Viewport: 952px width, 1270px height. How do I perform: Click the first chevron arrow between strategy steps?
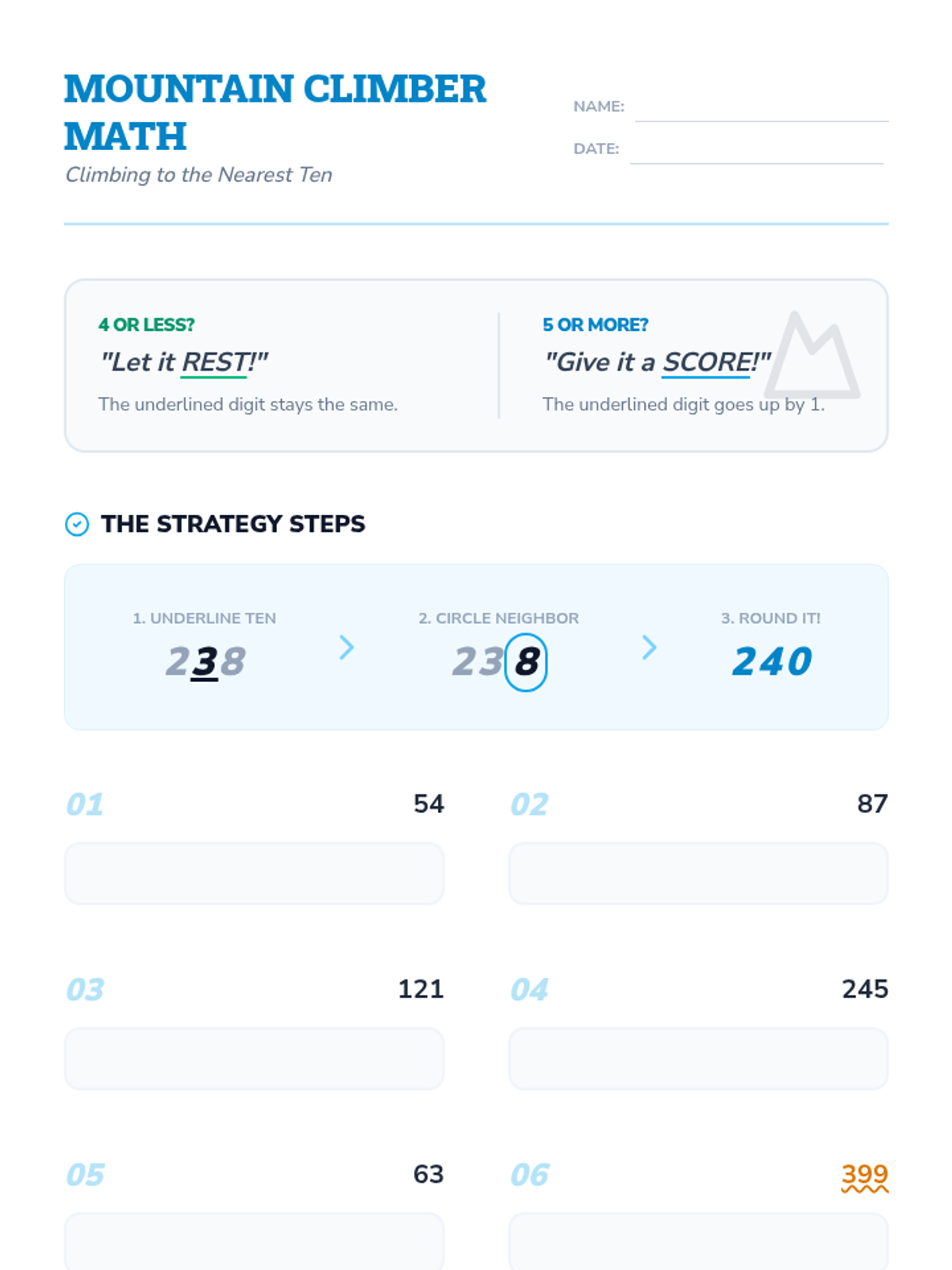[347, 648]
